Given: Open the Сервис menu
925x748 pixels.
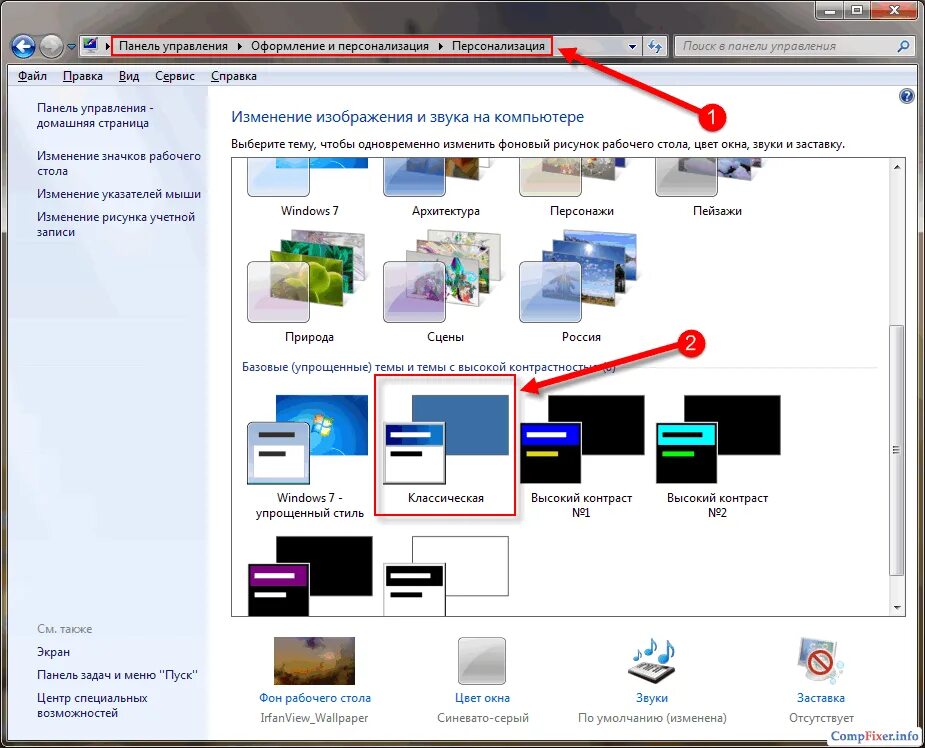Looking at the screenshot, I should coord(175,76).
